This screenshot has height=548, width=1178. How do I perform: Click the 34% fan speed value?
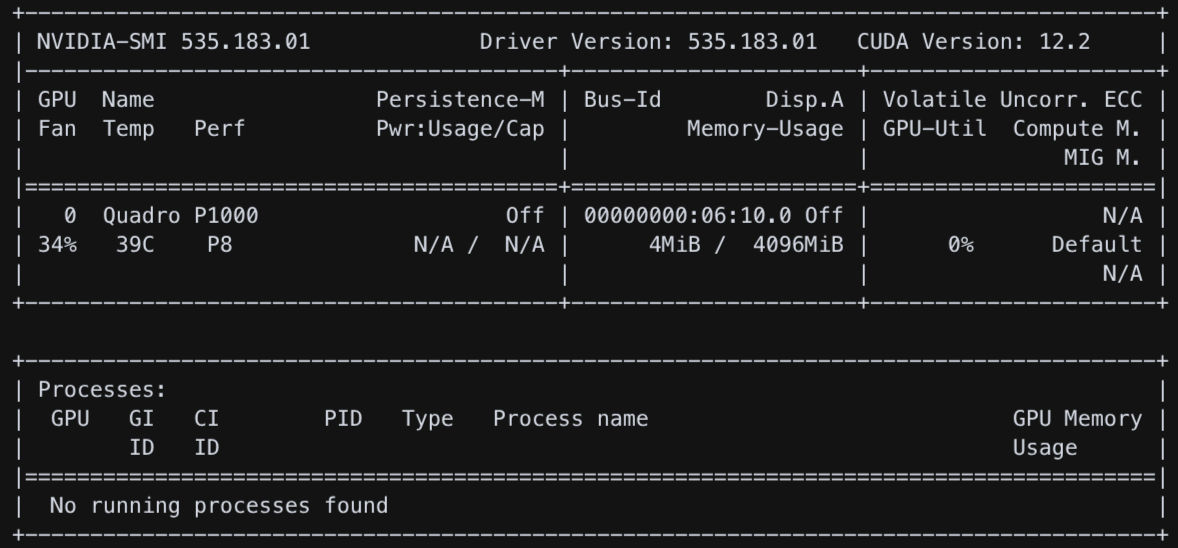coord(57,244)
